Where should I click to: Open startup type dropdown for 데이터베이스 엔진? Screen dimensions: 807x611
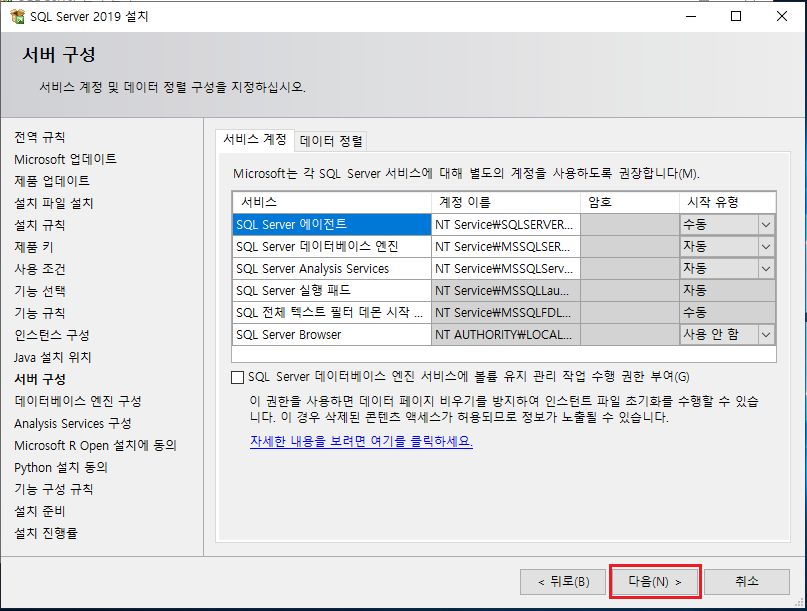pyautogui.click(x=766, y=247)
